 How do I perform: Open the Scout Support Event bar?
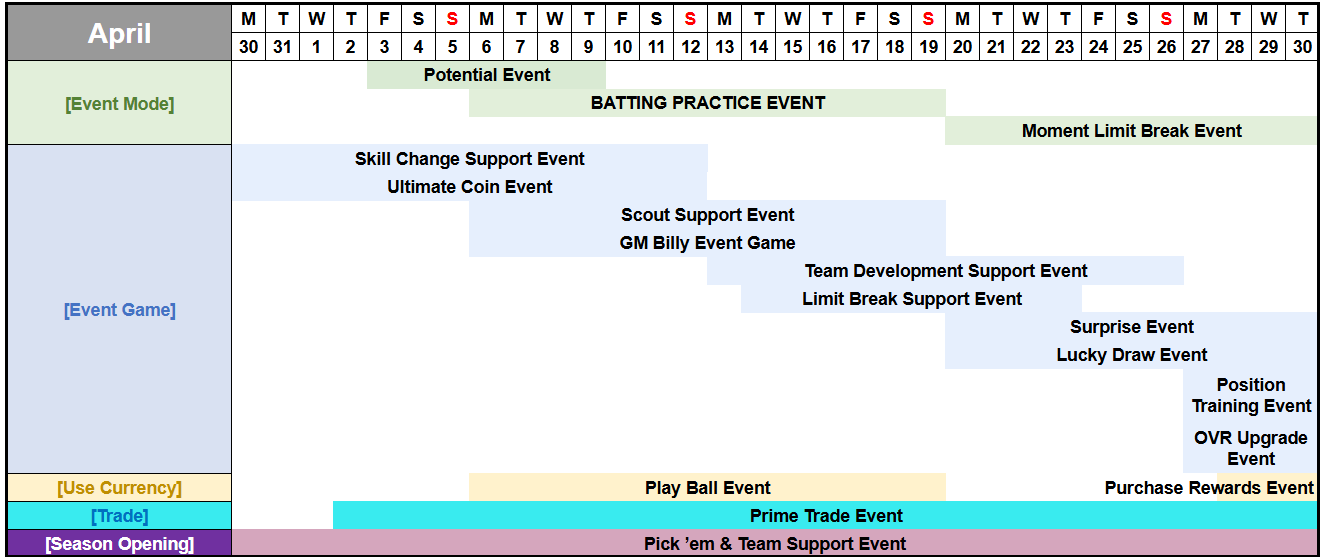click(x=707, y=215)
